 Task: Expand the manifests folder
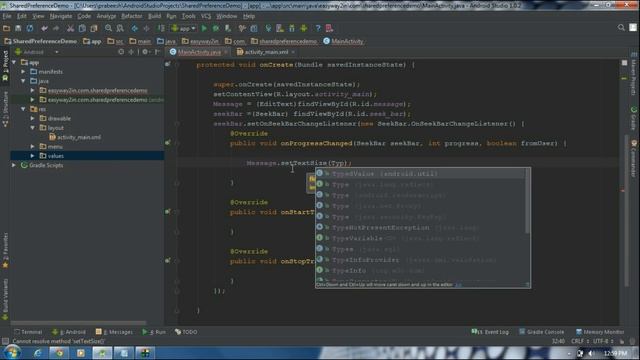pyautogui.click(x=23, y=72)
